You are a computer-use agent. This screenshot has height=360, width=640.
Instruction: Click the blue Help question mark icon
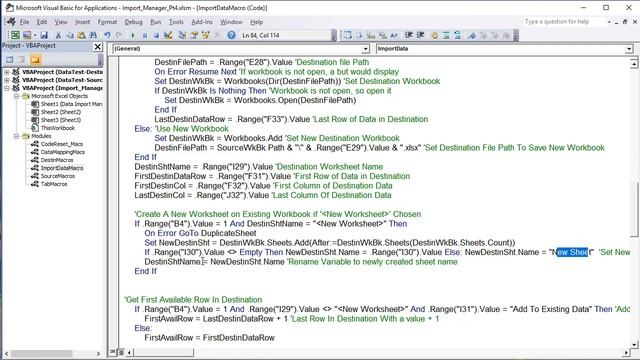pos(231,35)
